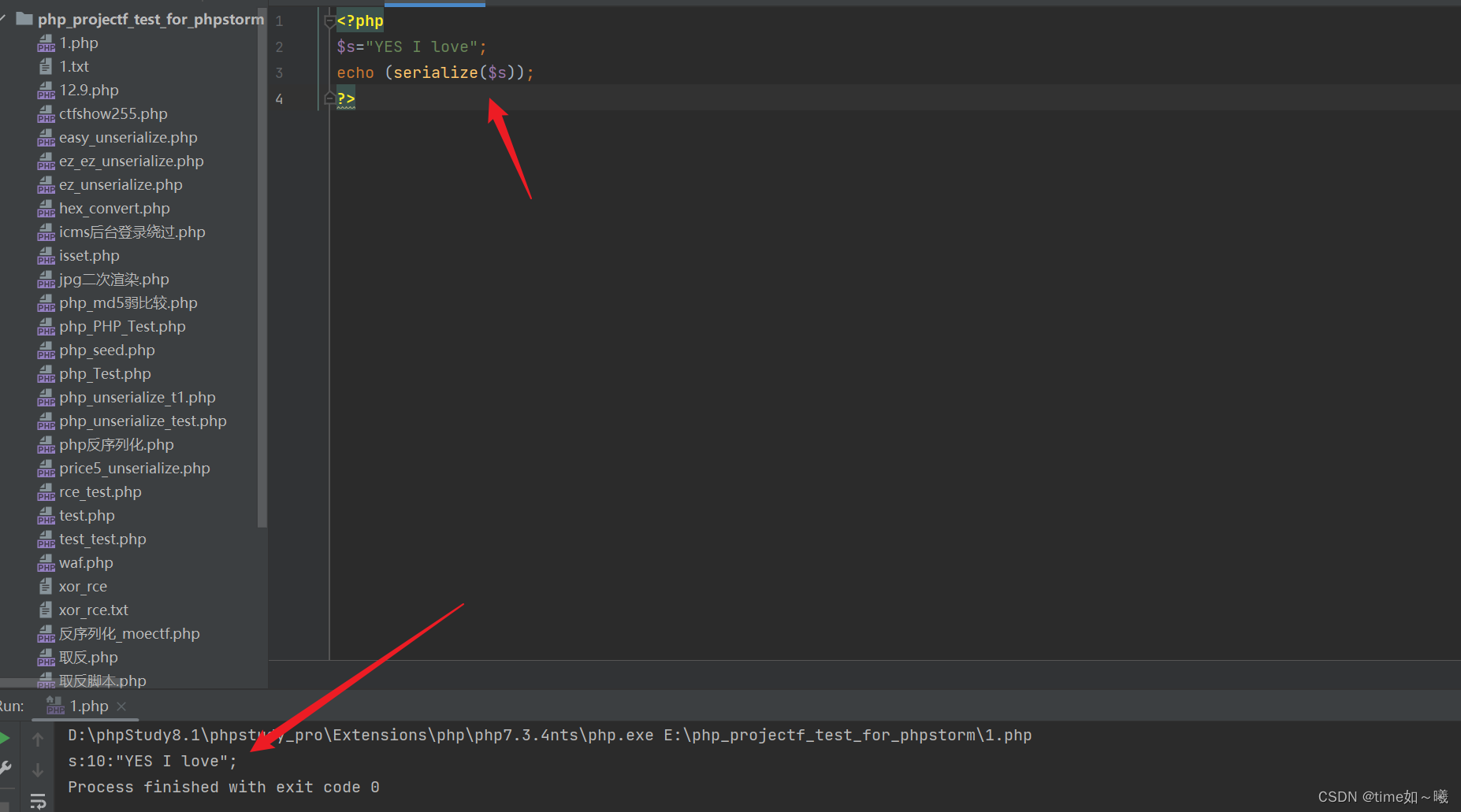Click the up stack trace arrow
The image size is (1461, 812).
click(37, 739)
